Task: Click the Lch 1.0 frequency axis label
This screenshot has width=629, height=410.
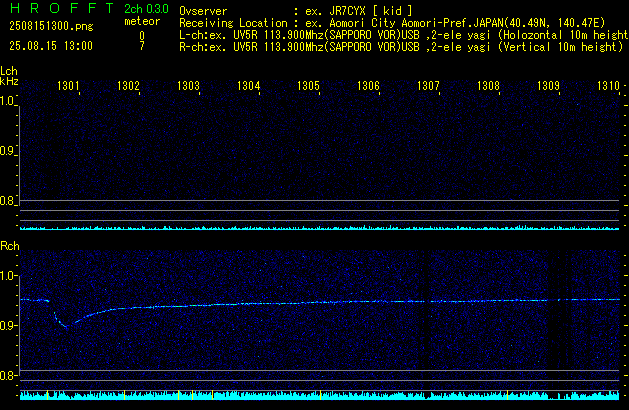Action: (7, 101)
